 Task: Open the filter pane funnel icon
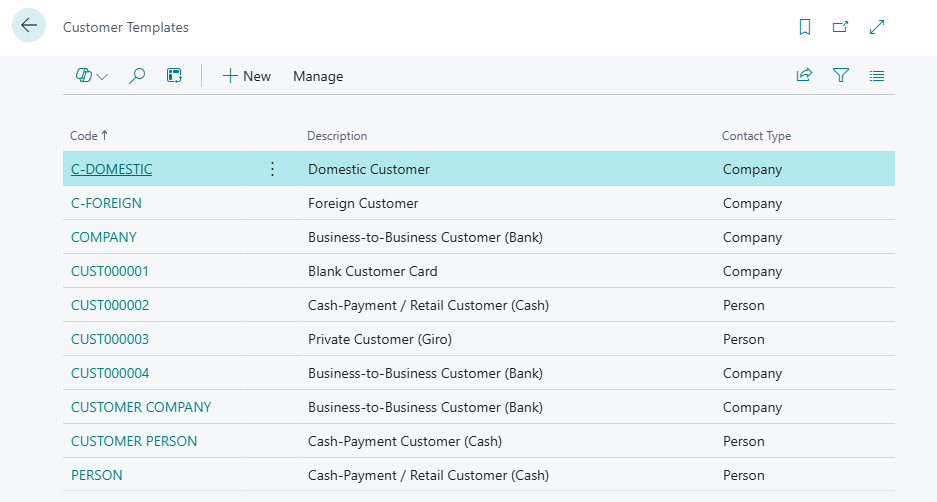point(841,75)
